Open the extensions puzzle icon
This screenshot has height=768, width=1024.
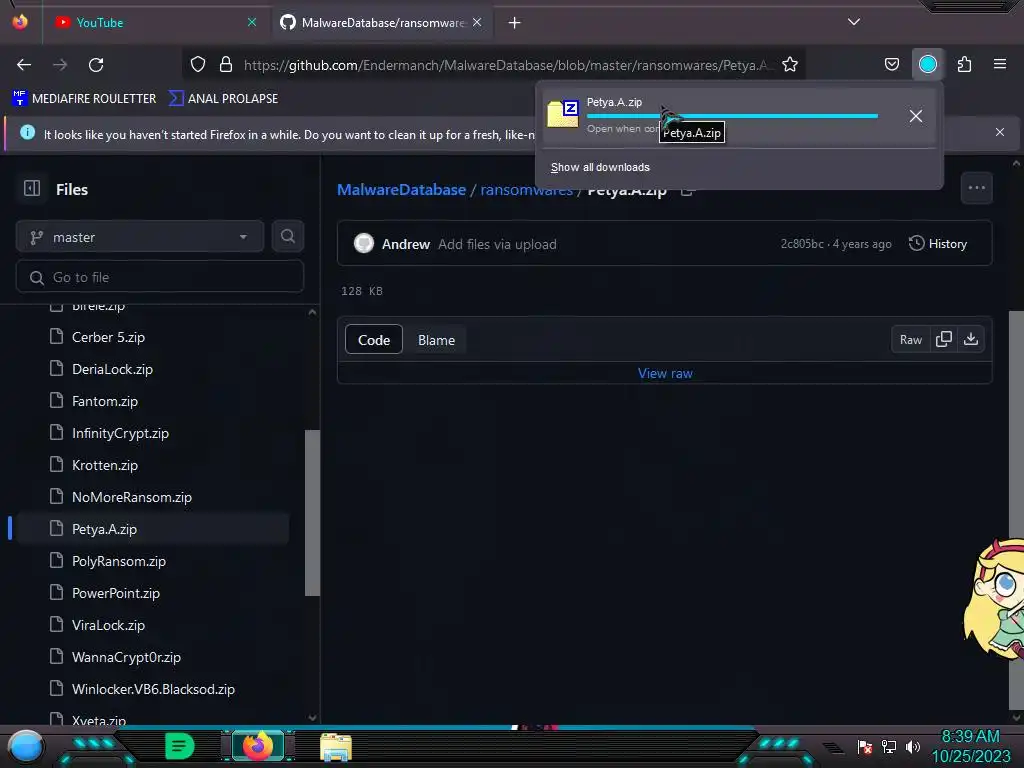point(964,64)
